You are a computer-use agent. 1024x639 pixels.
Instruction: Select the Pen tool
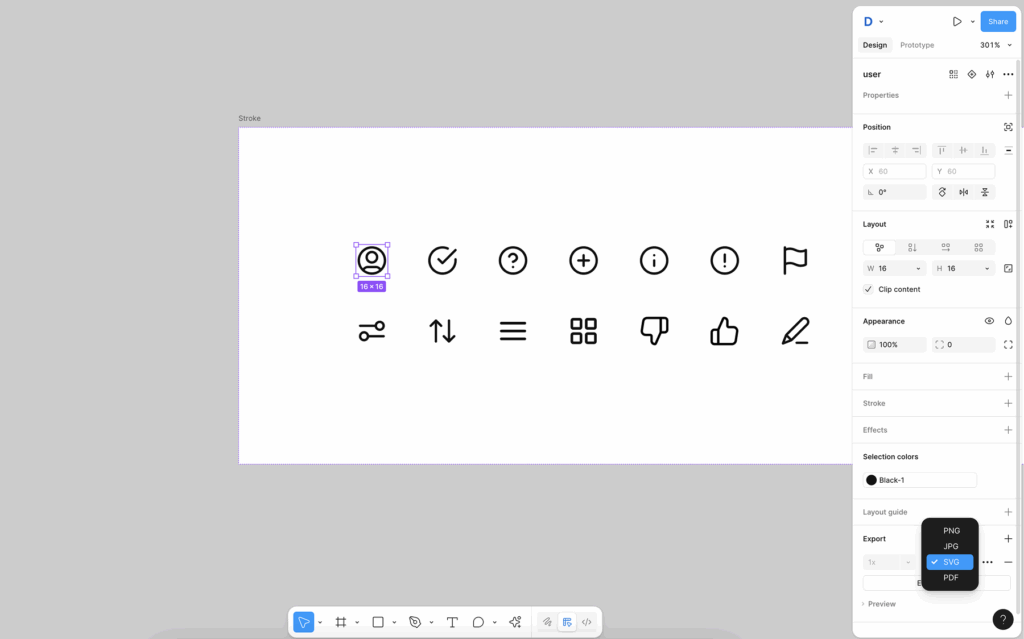[415, 622]
